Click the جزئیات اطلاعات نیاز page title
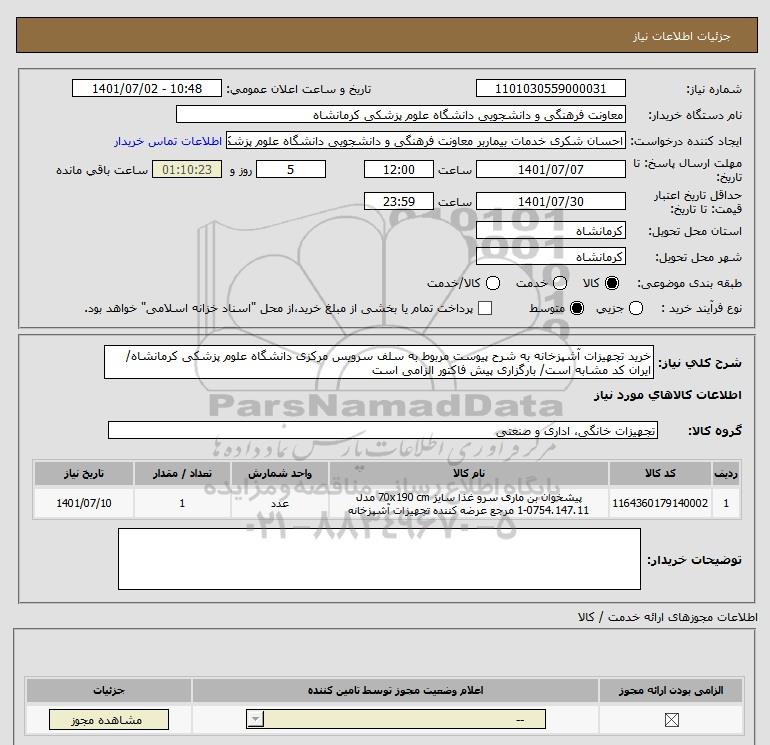 coord(682,36)
